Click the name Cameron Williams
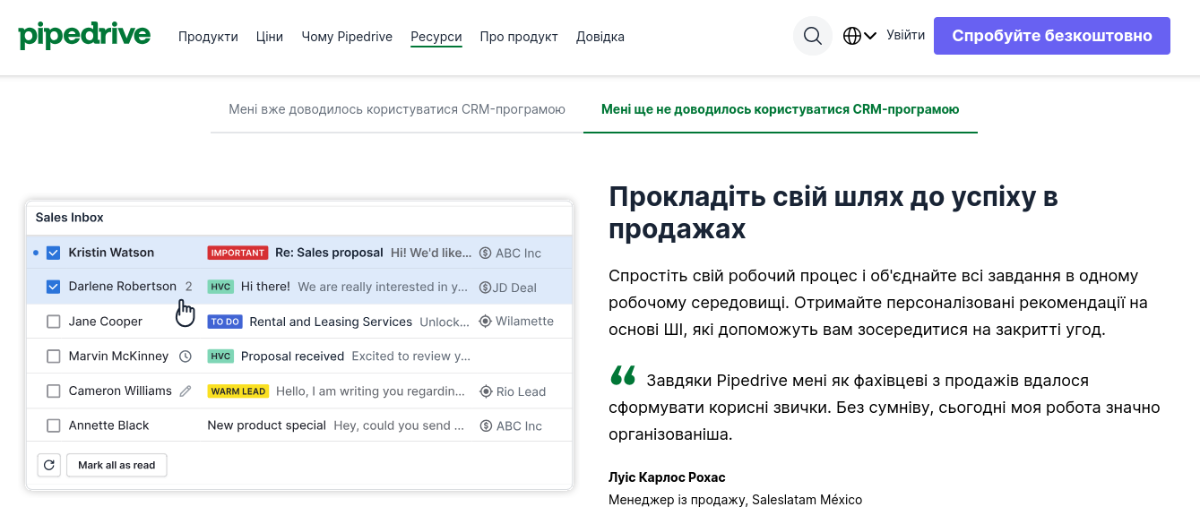This screenshot has width=1200, height=524. [120, 390]
